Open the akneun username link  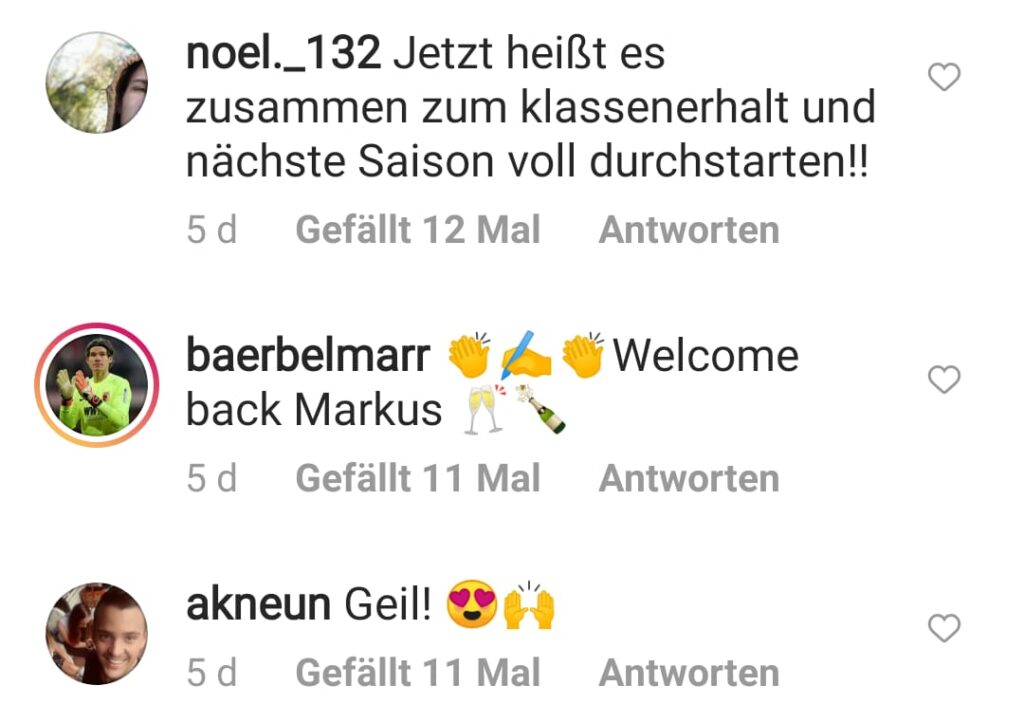[258, 605]
